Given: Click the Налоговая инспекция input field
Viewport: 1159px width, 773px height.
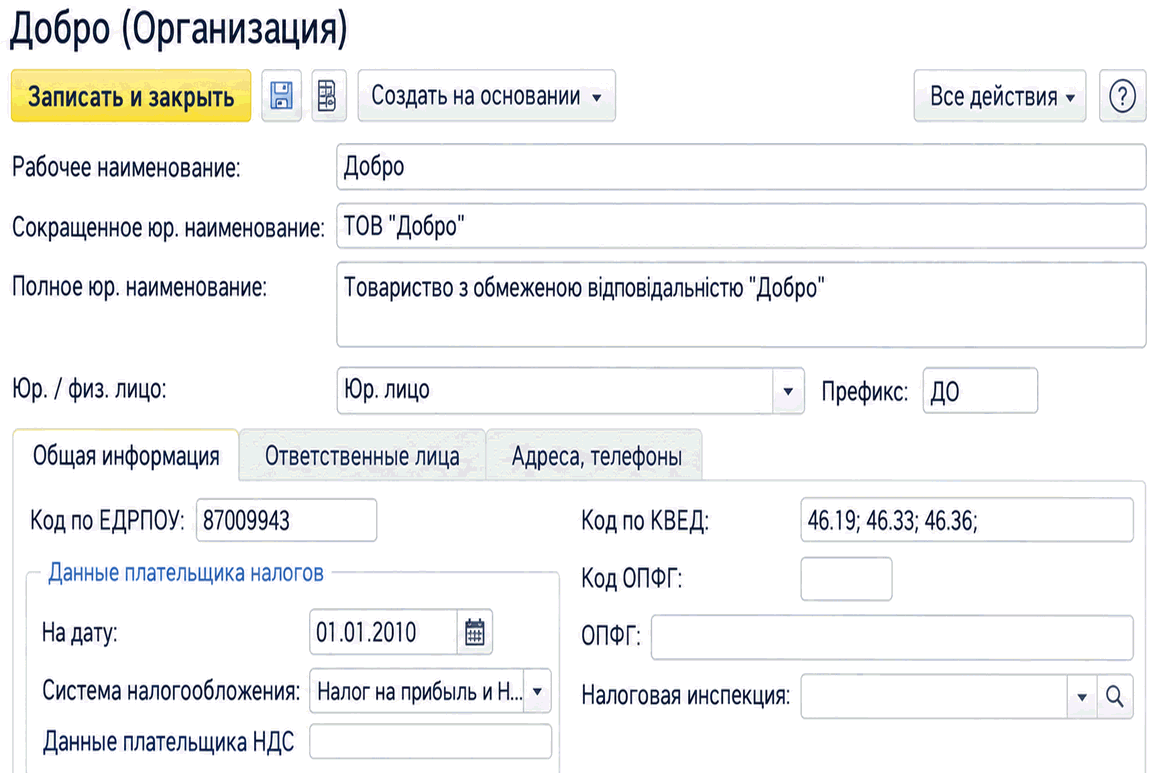Looking at the screenshot, I should [934, 696].
